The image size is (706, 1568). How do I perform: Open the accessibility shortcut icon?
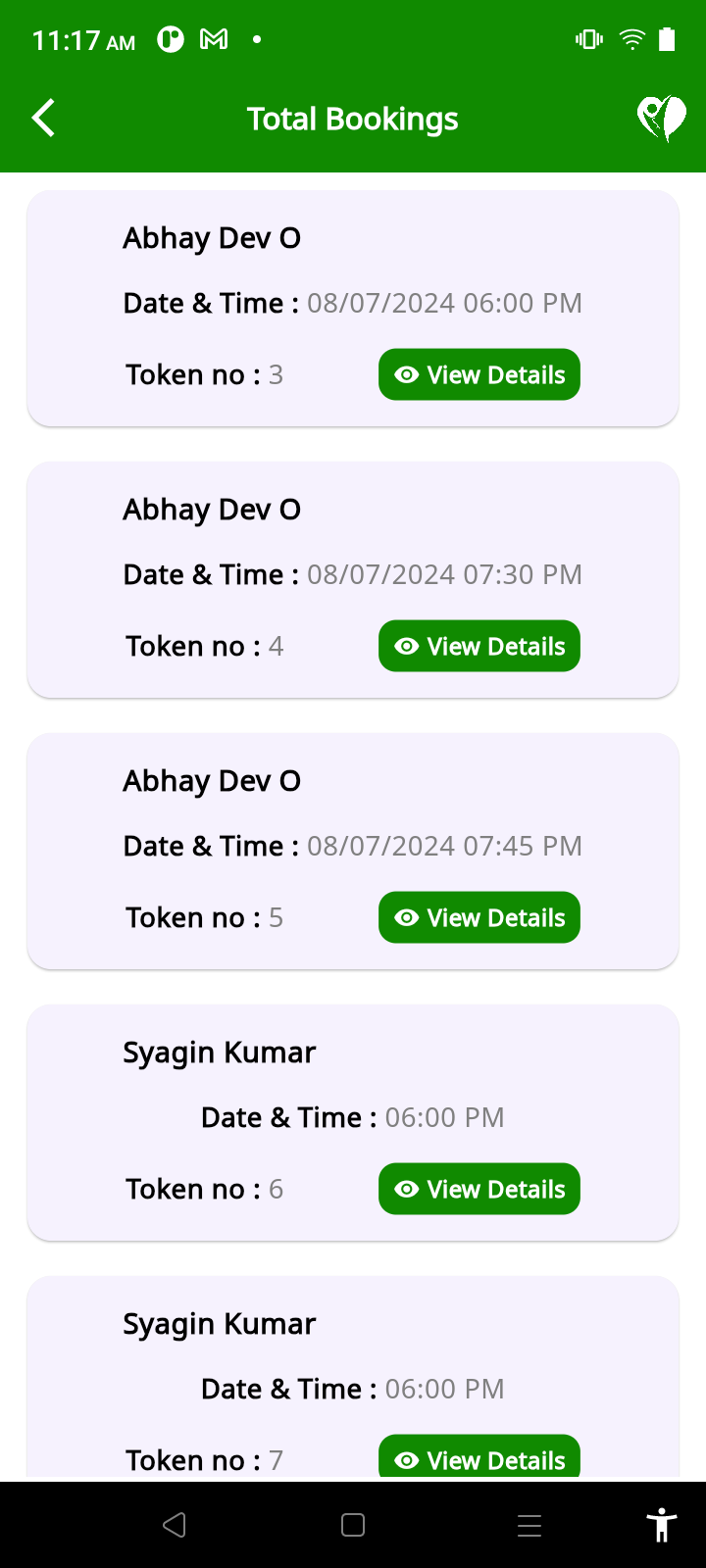click(662, 1525)
